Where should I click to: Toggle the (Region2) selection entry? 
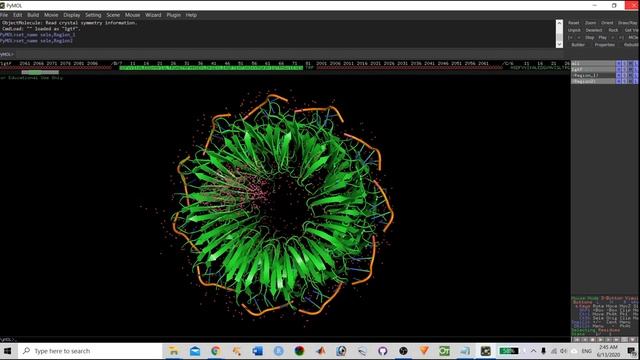click(x=593, y=81)
